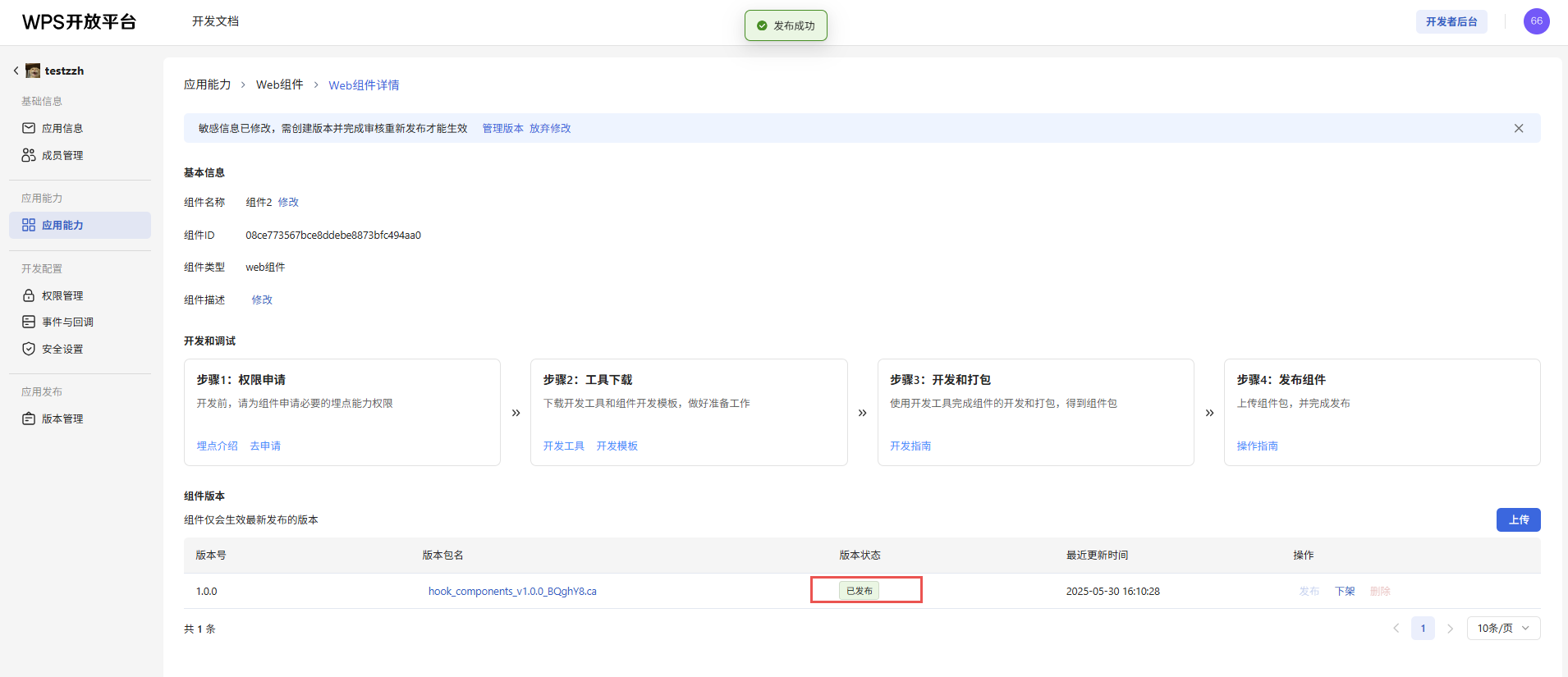Select page 1 in pagination
1568x677 pixels.
(1424, 629)
